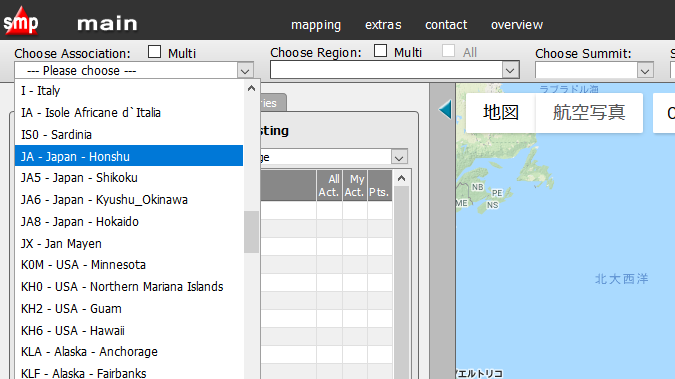Expand the Choose Region dropdown
This screenshot has width=675, height=379.
(x=510, y=70)
